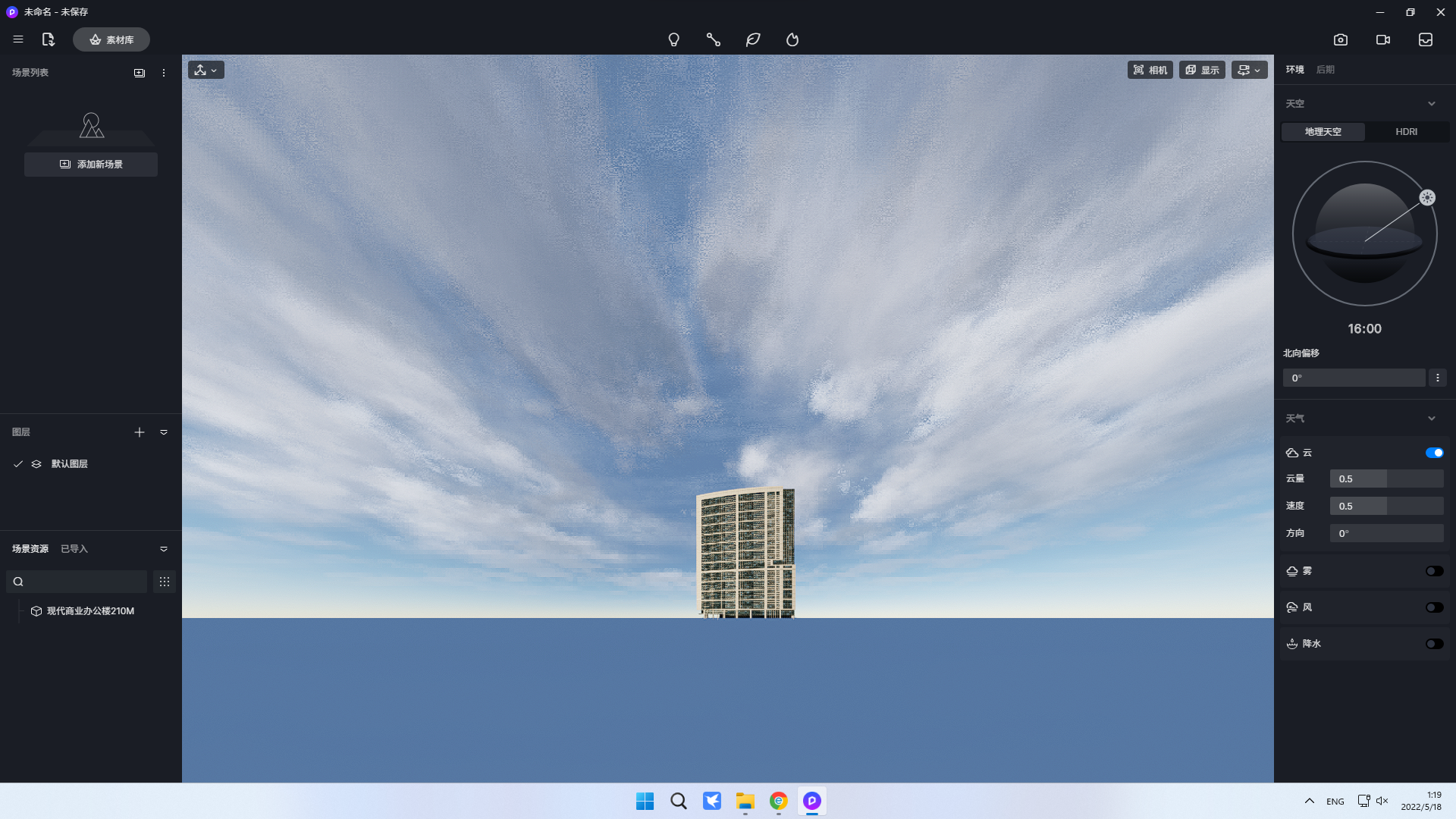Enable the 雾 fog toggle

click(x=1434, y=571)
